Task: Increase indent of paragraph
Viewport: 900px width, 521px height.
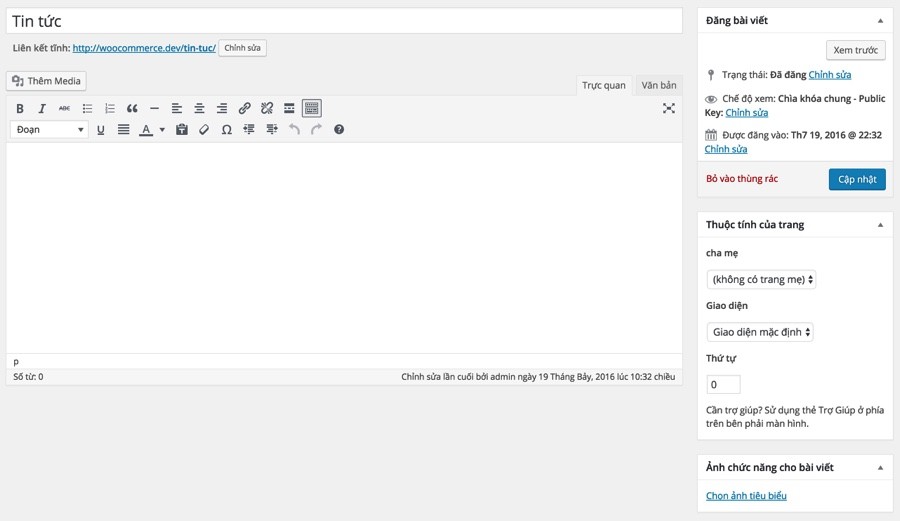Action: (x=271, y=130)
